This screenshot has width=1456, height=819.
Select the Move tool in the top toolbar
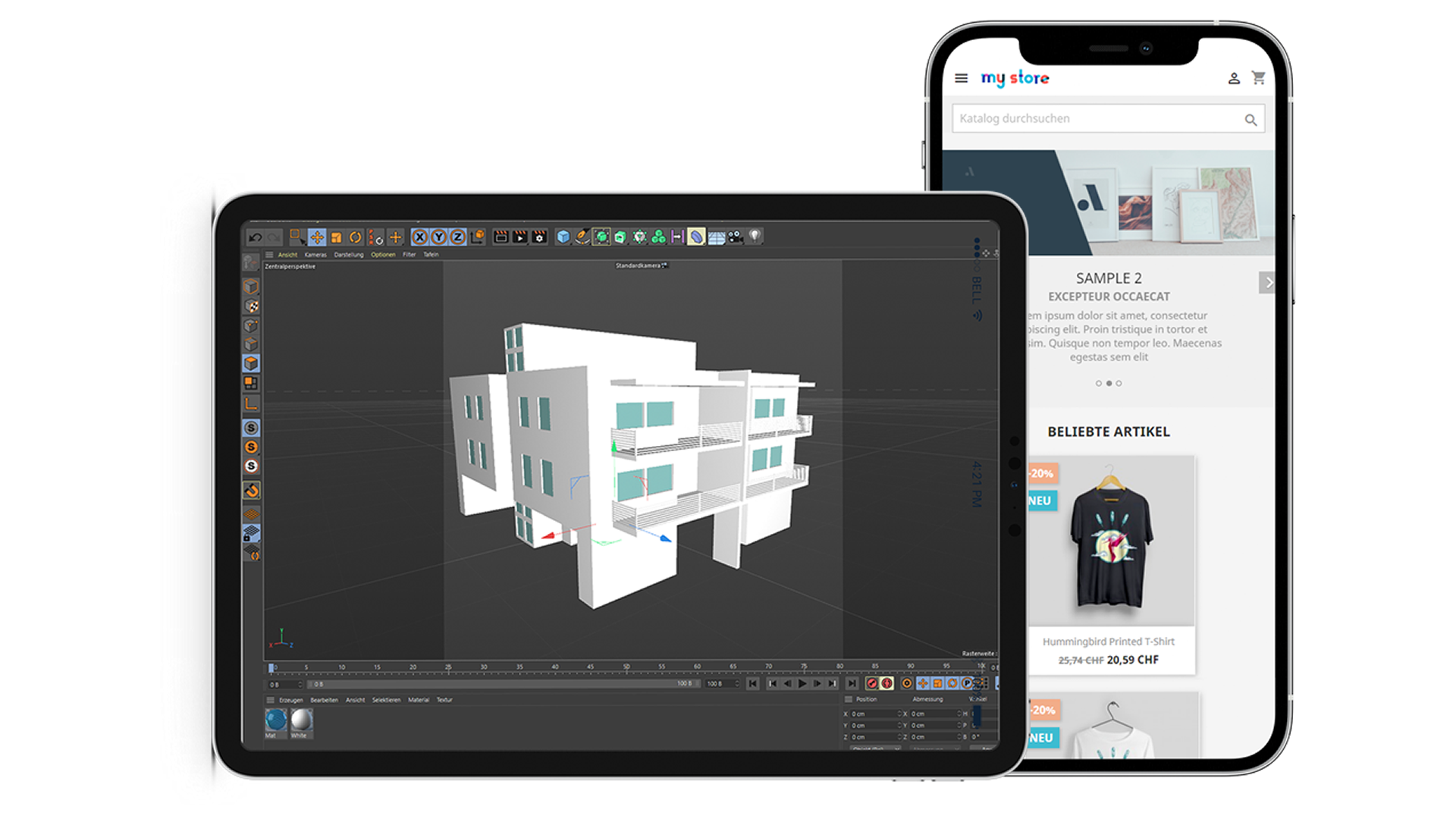pyautogui.click(x=317, y=237)
